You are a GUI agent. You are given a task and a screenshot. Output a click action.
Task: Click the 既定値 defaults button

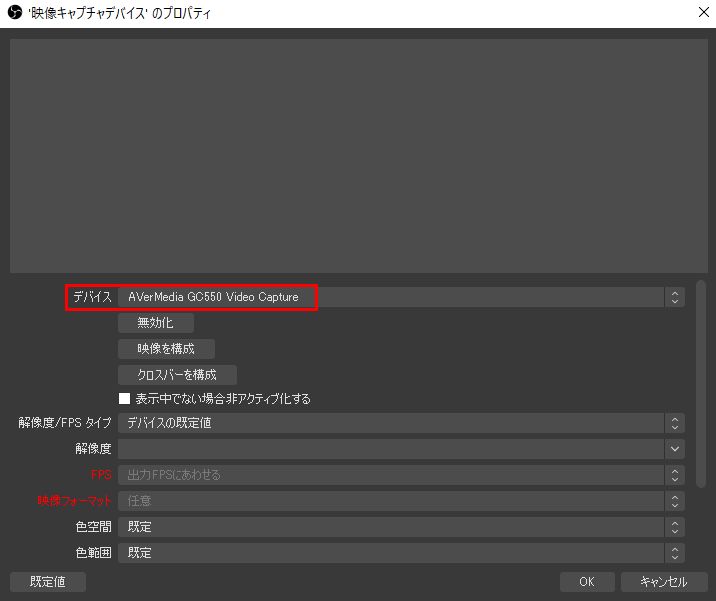point(48,582)
